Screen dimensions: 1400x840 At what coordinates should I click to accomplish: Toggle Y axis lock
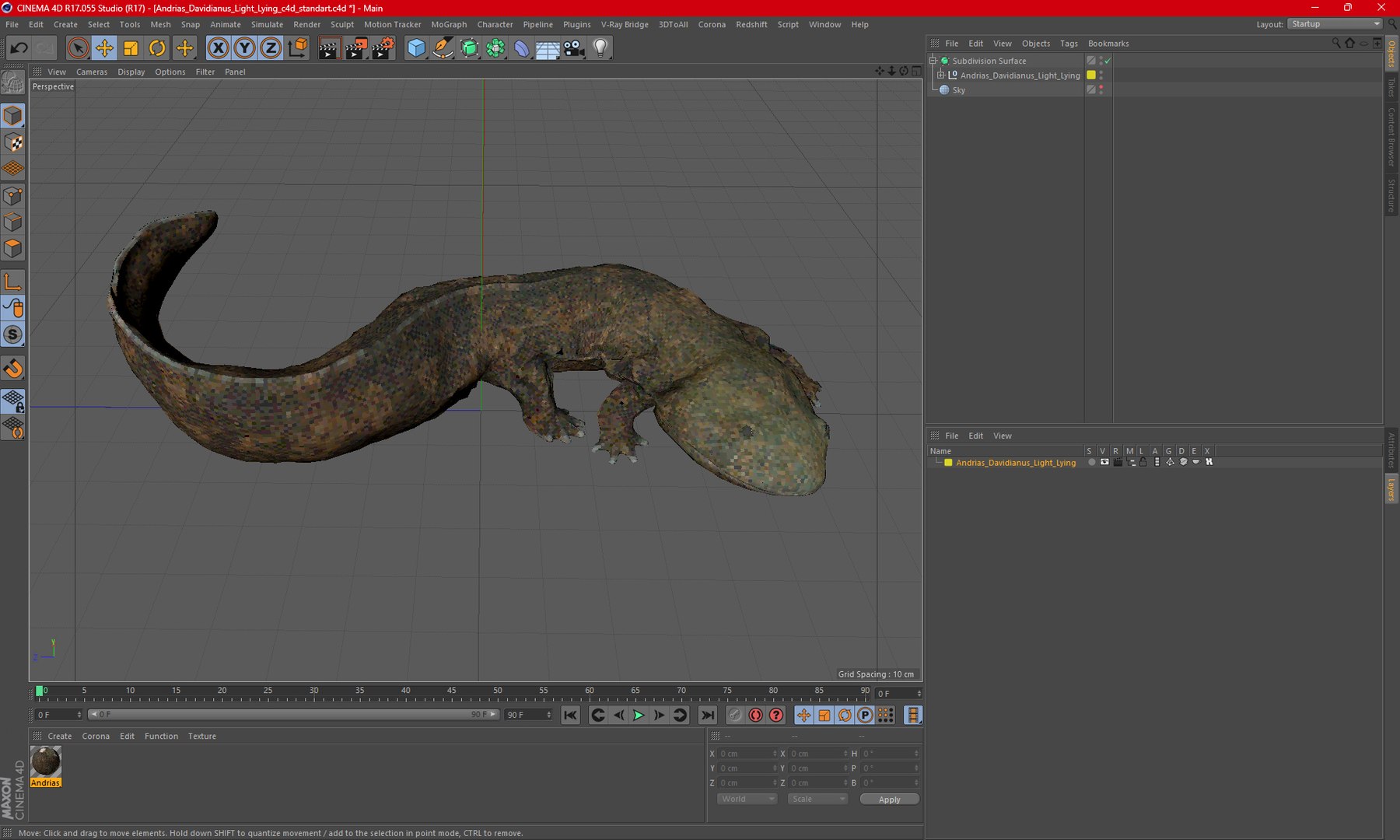245,48
